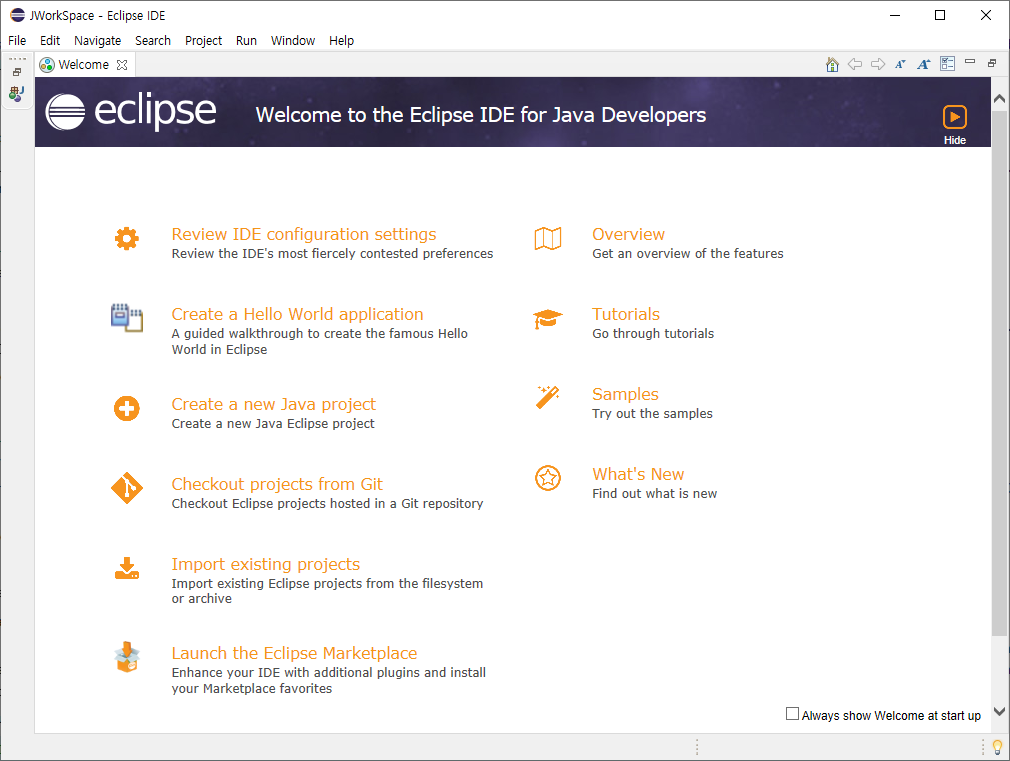Screen dimensions: 1010x761
Task: Open the Edit menu
Action: (50, 41)
